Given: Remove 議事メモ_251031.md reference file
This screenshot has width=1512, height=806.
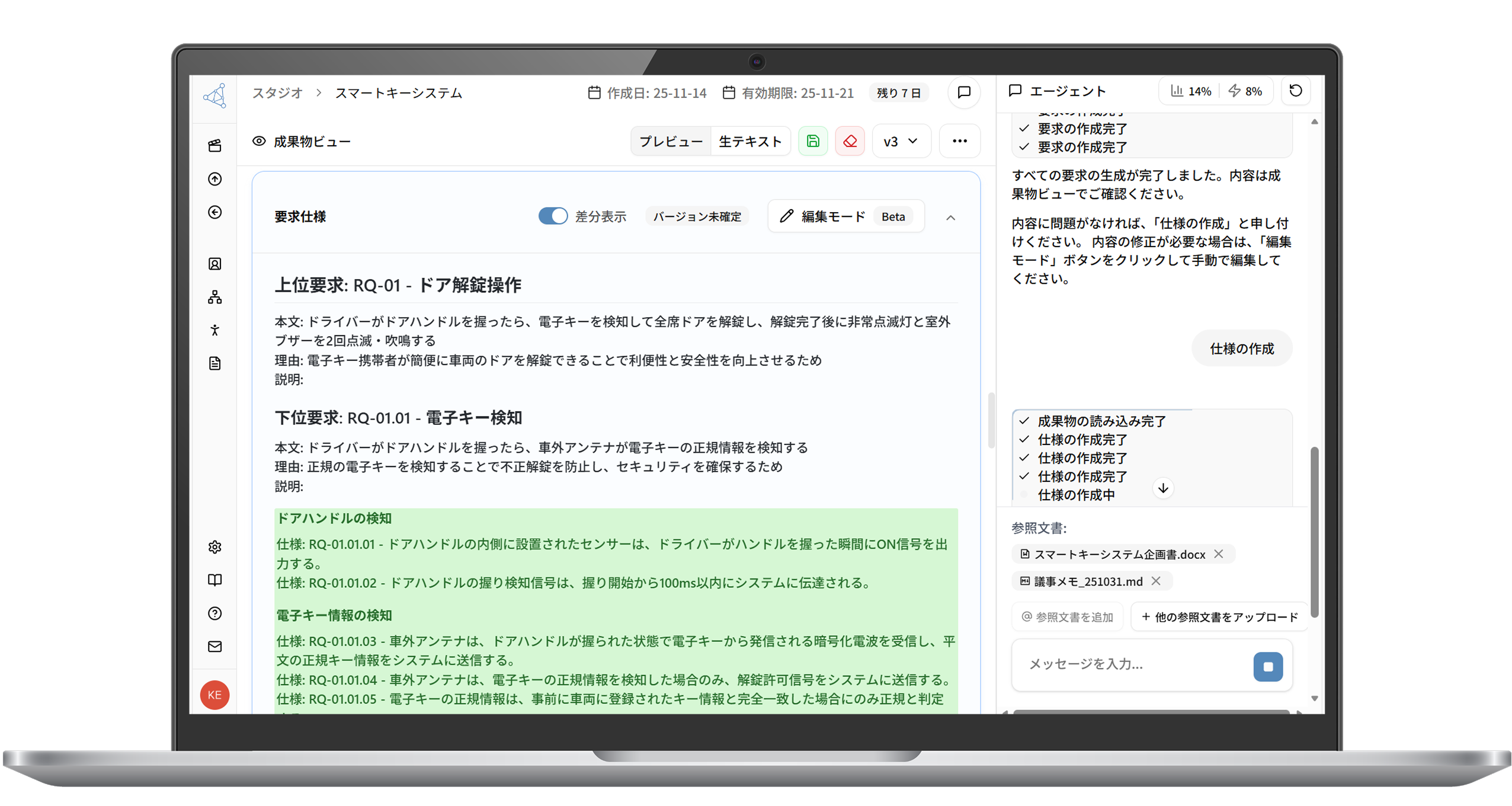Looking at the screenshot, I should coord(1156,581).
